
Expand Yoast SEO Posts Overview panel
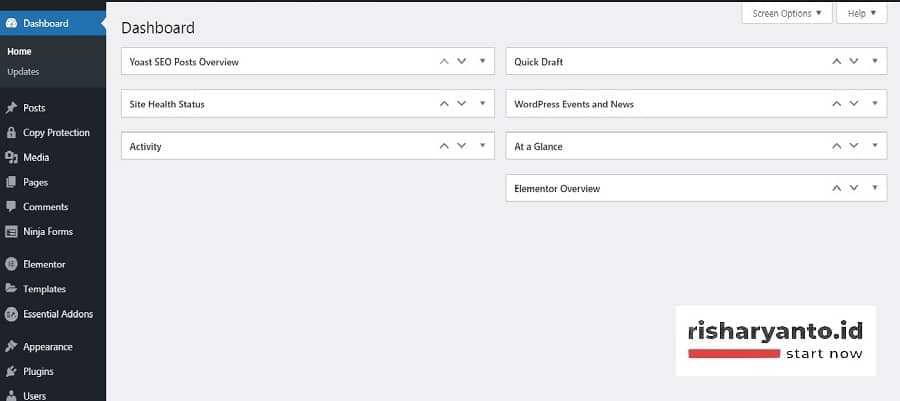(x=483, y=61)
